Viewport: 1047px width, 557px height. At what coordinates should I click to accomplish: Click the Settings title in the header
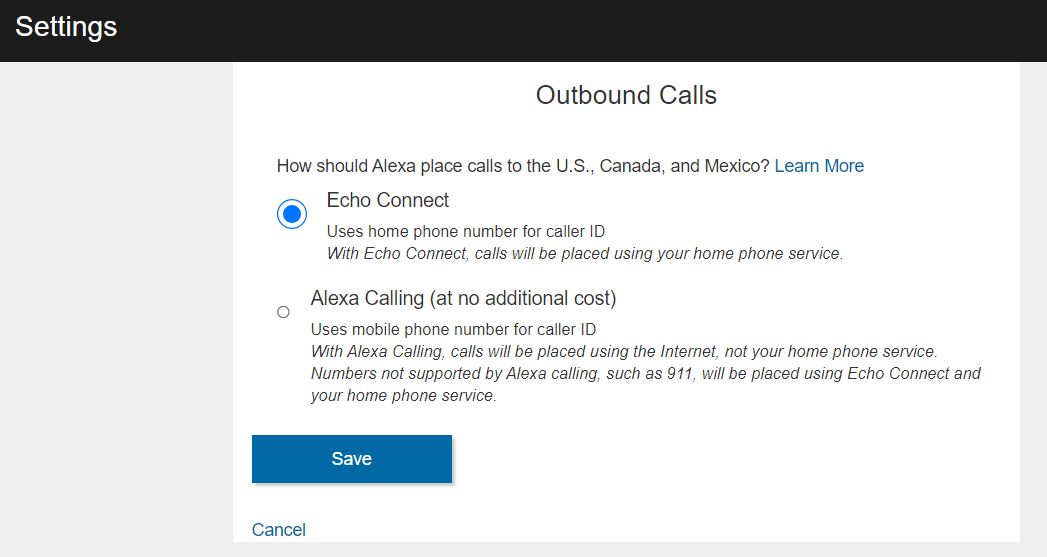[x=66, y=27]
